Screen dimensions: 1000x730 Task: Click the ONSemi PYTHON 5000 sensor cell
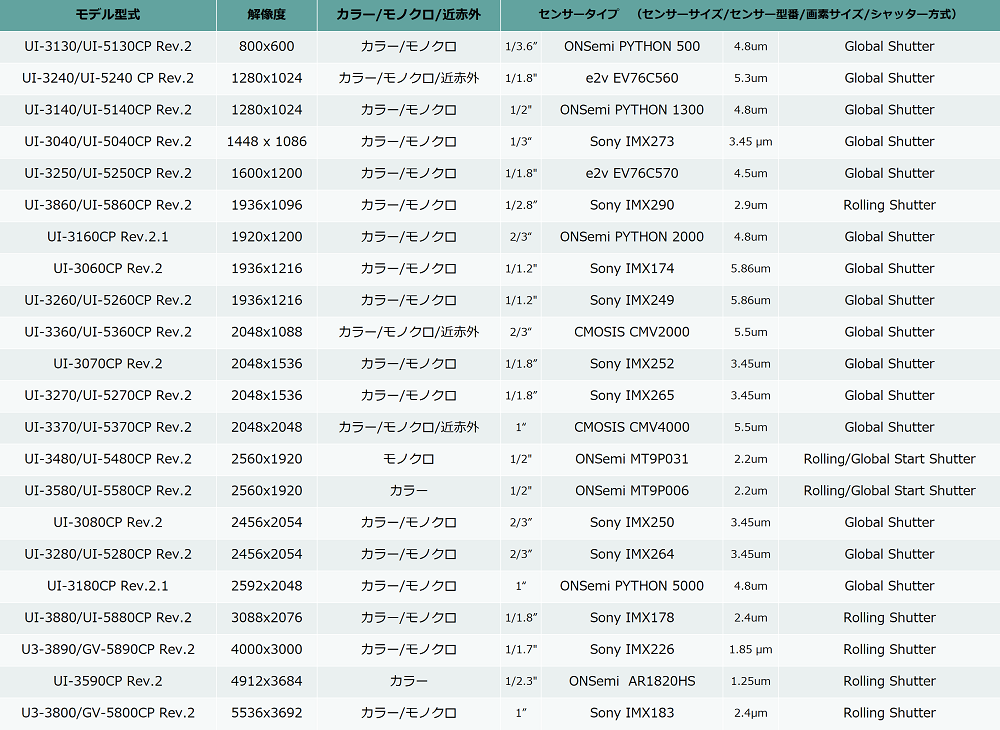click(632, 586)
